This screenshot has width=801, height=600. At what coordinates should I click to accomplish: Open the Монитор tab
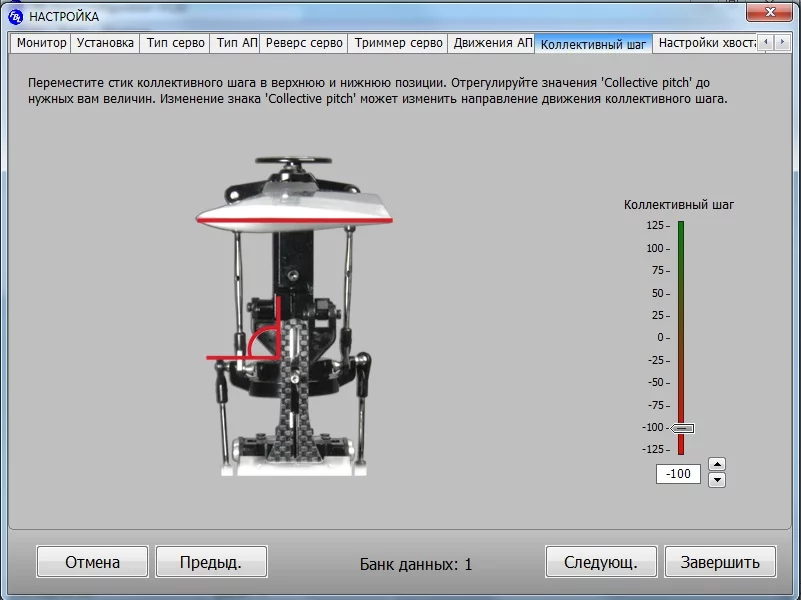pyautogui.click(x=41, y=43)
